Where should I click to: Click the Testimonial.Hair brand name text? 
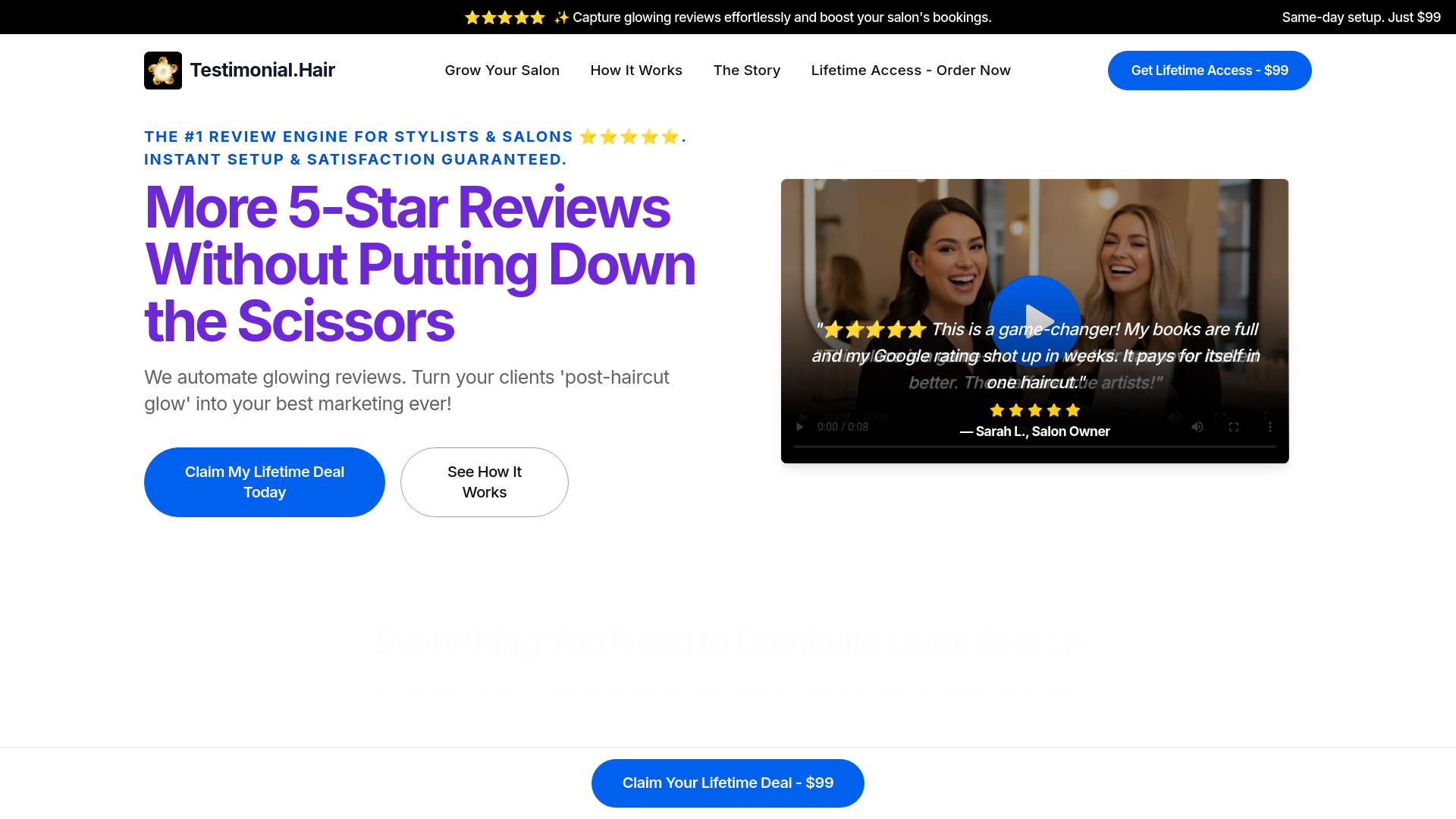(x=262, y=71)
